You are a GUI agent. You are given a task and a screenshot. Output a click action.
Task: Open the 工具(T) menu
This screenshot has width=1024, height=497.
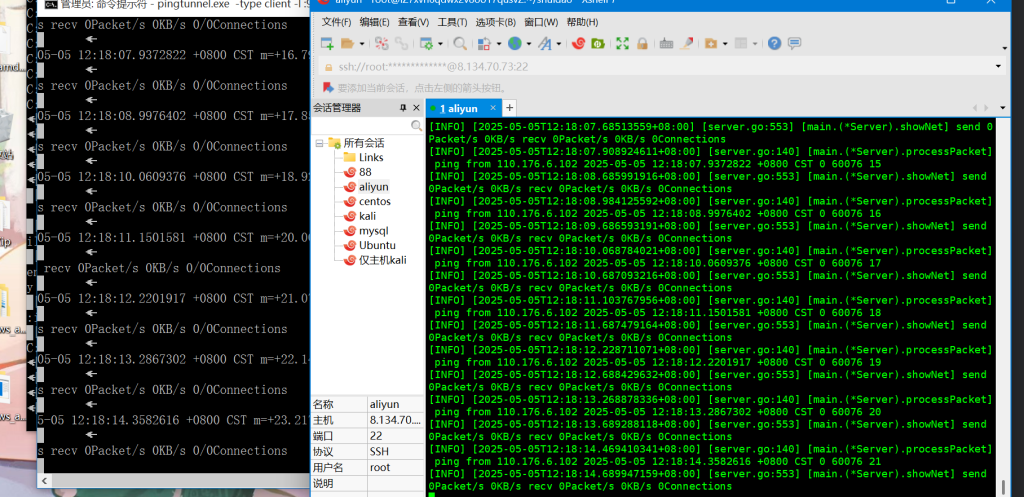[x=452, y=22]
